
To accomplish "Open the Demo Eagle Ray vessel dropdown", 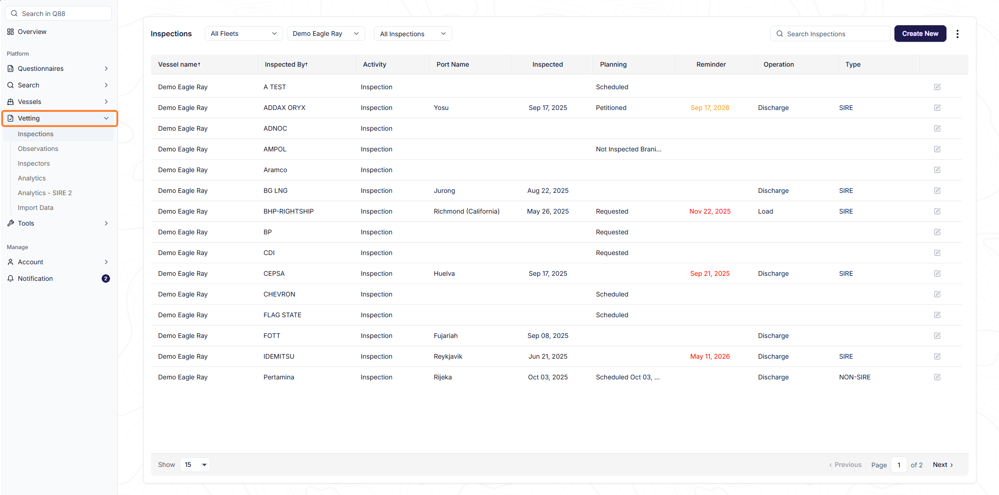I will (326, 33).
